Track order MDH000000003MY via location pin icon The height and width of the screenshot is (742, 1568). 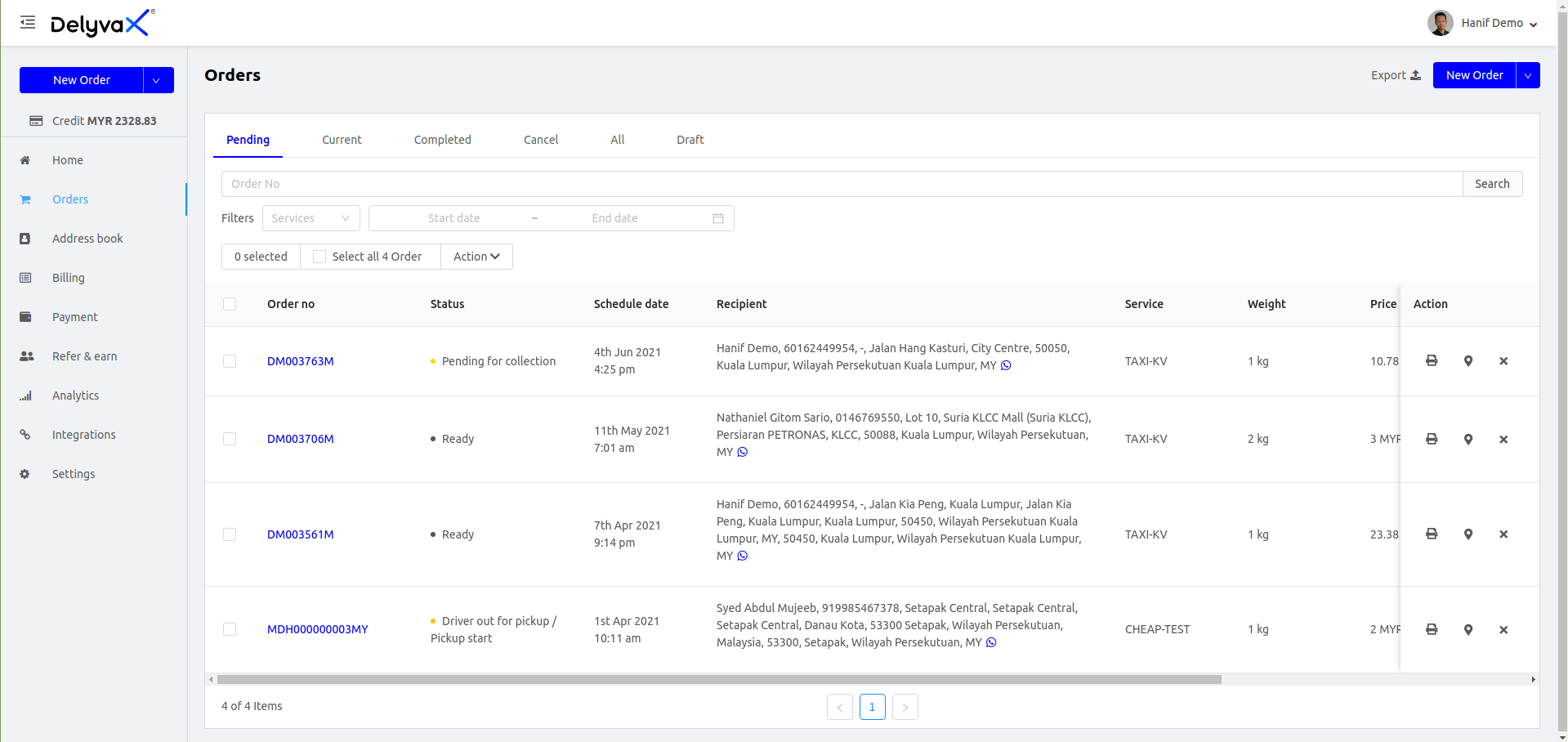click(1467, 630)
